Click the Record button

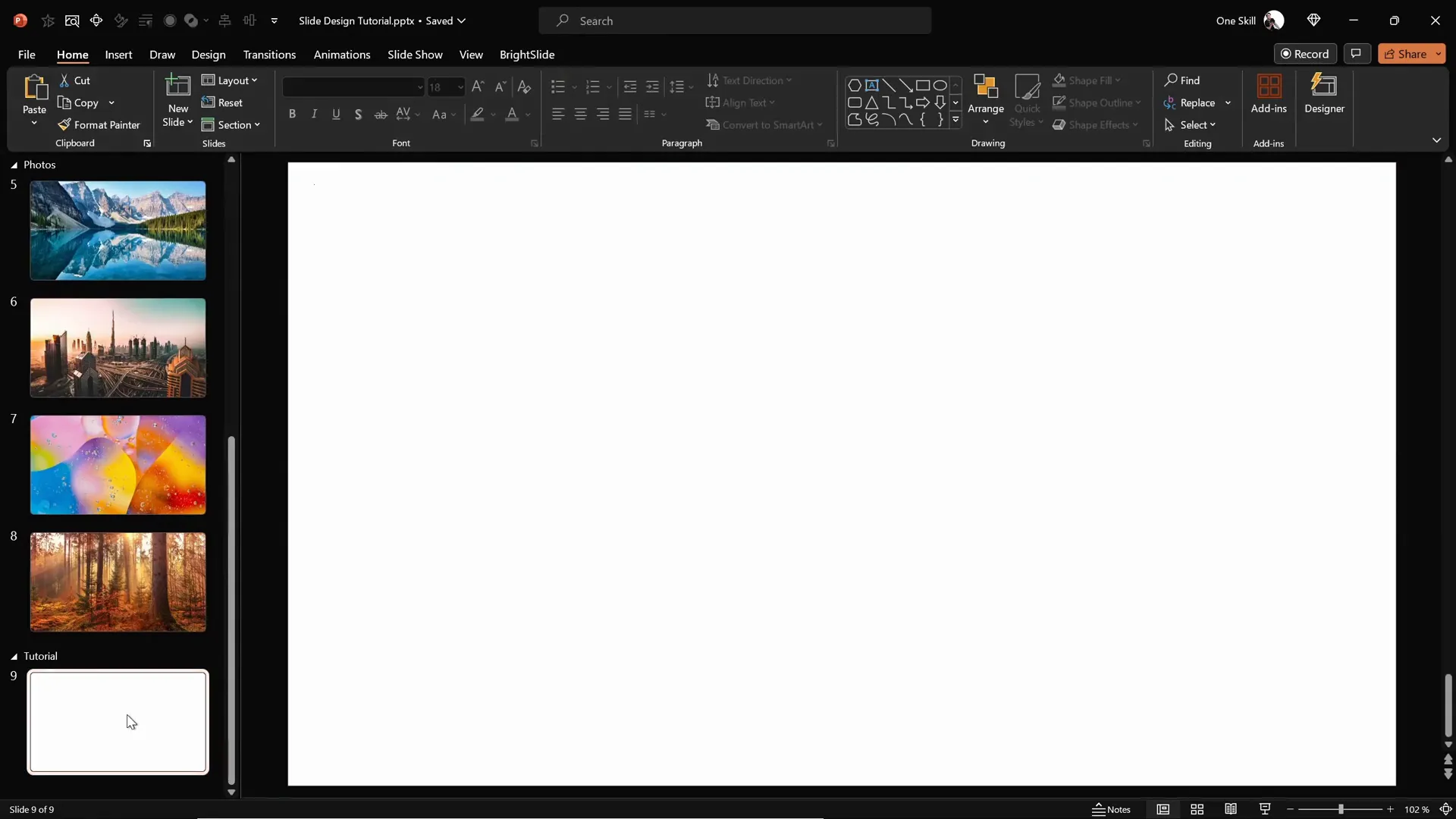point(1306,54)
